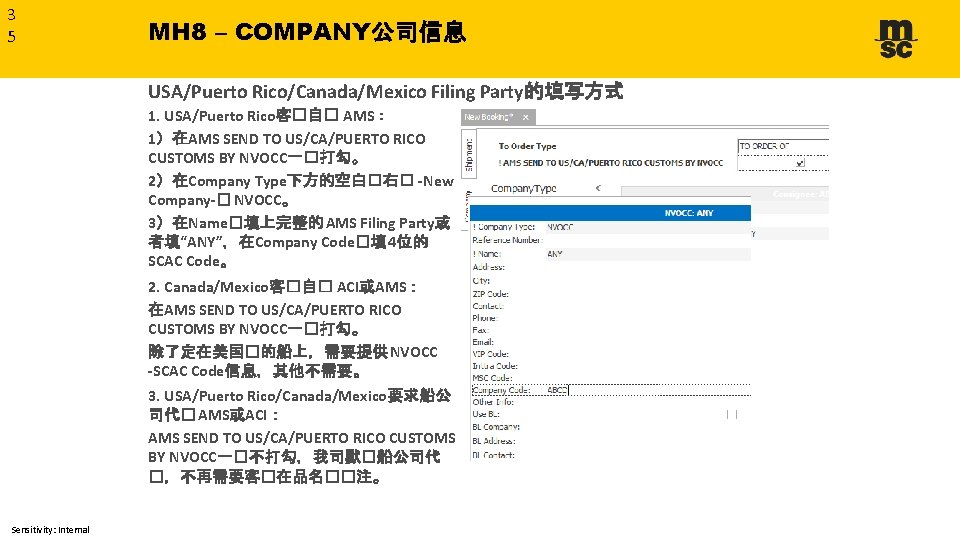Click the BL Address label row

click(x=493, y=441)
